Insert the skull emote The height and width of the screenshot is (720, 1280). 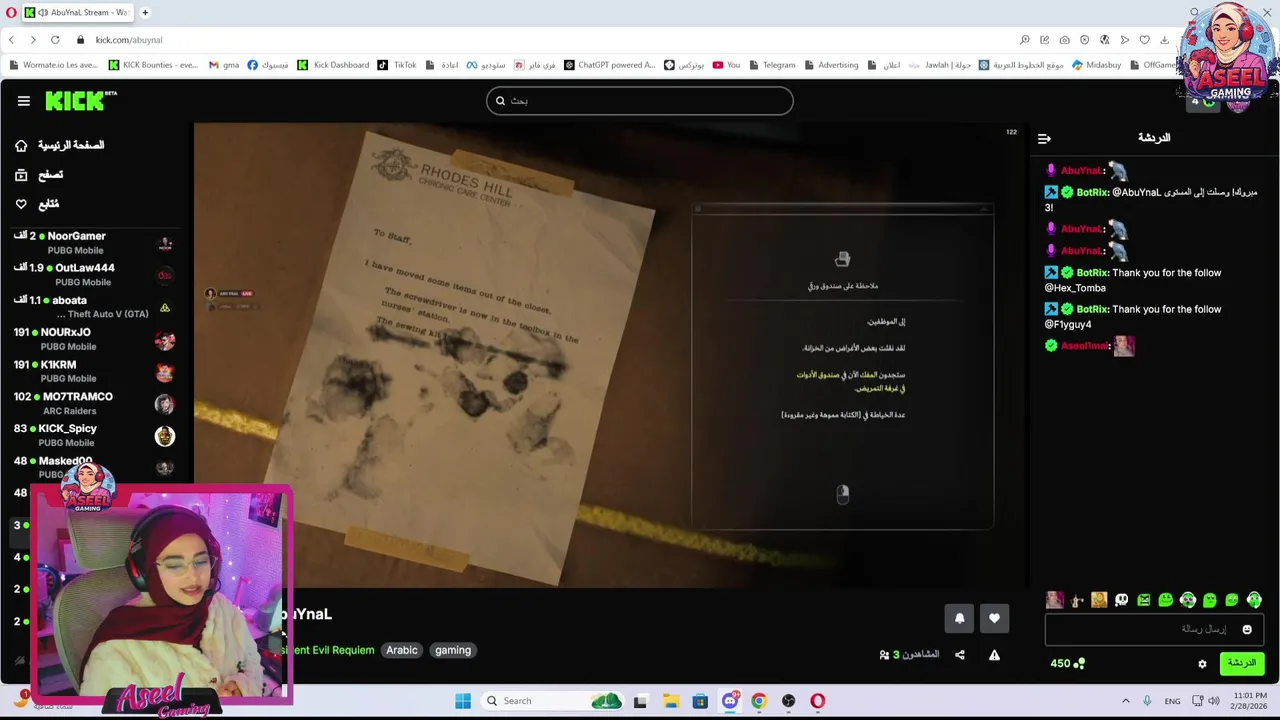click(1121, 600)
